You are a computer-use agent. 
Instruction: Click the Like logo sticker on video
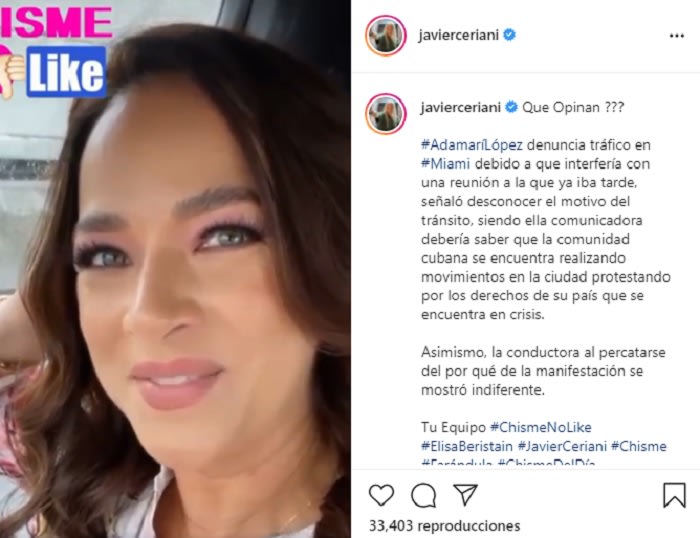pyautogui.click(x=67, y=72)
